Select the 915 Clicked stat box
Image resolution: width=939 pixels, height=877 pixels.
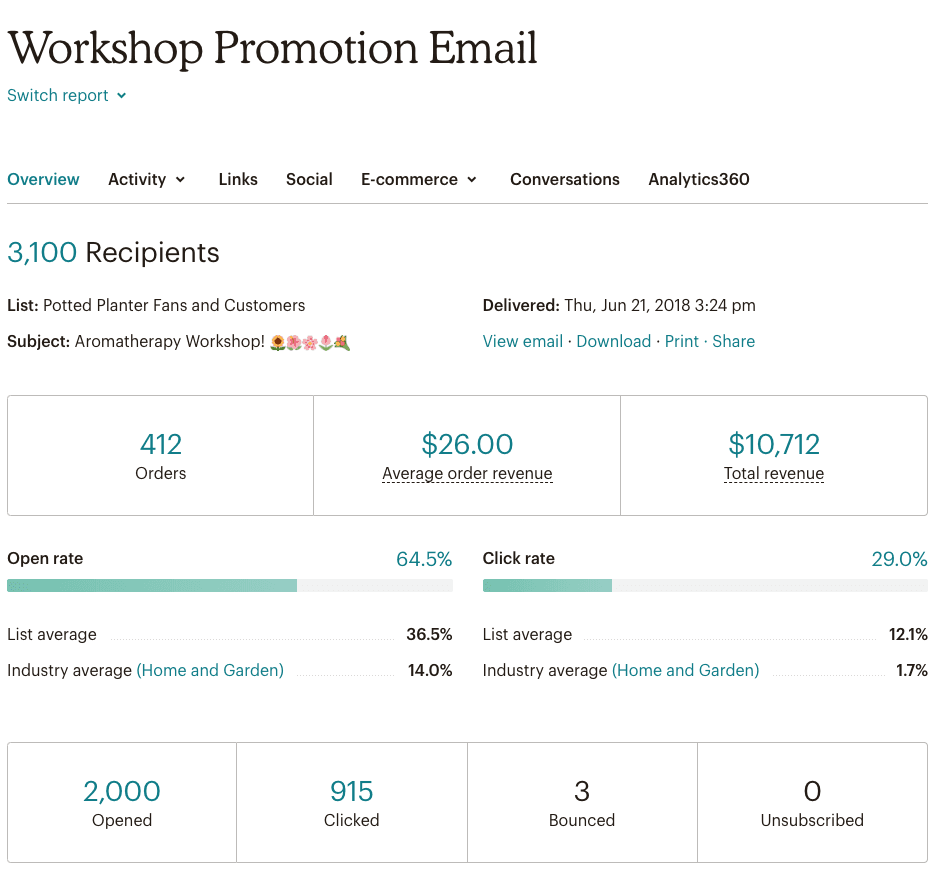point(351,801)
